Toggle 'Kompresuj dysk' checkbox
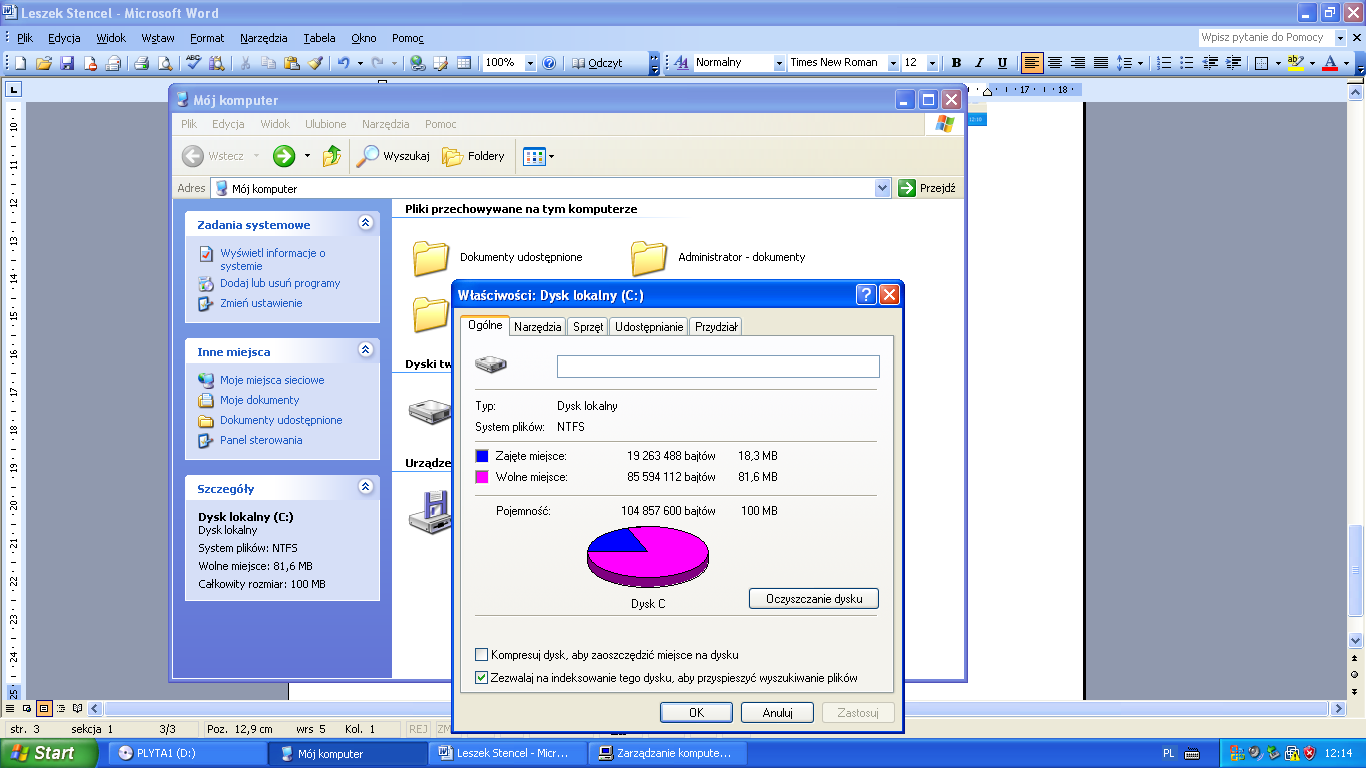Viewport: 1366px width, 768px height. click(x=482, y=655)
